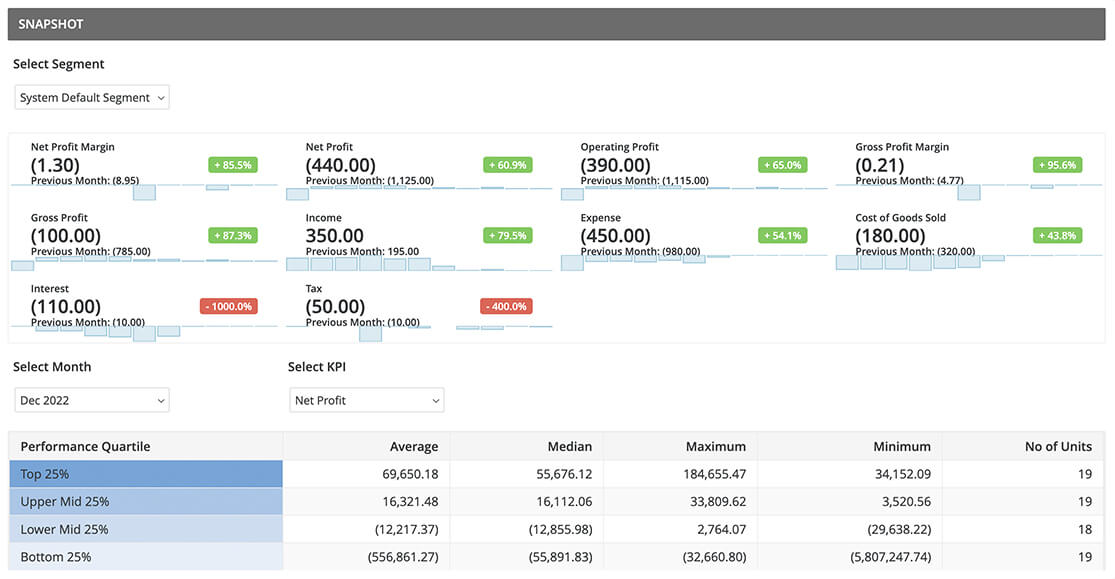Click the Interest card title
This screenshot has height=579, width=1115.
click(x=50, y=289)
